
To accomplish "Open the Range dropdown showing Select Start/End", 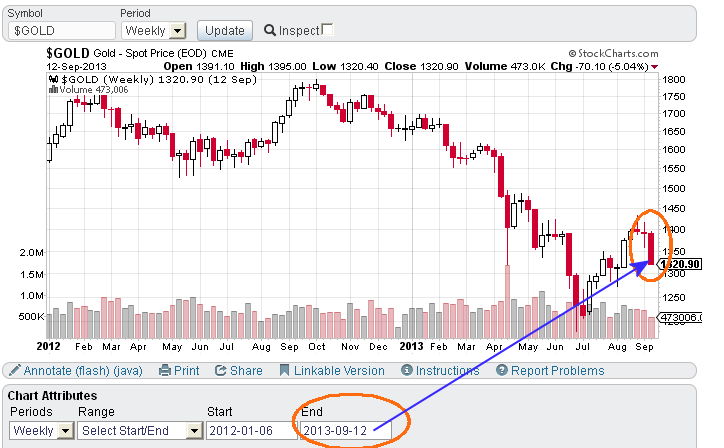I will 140,431.
